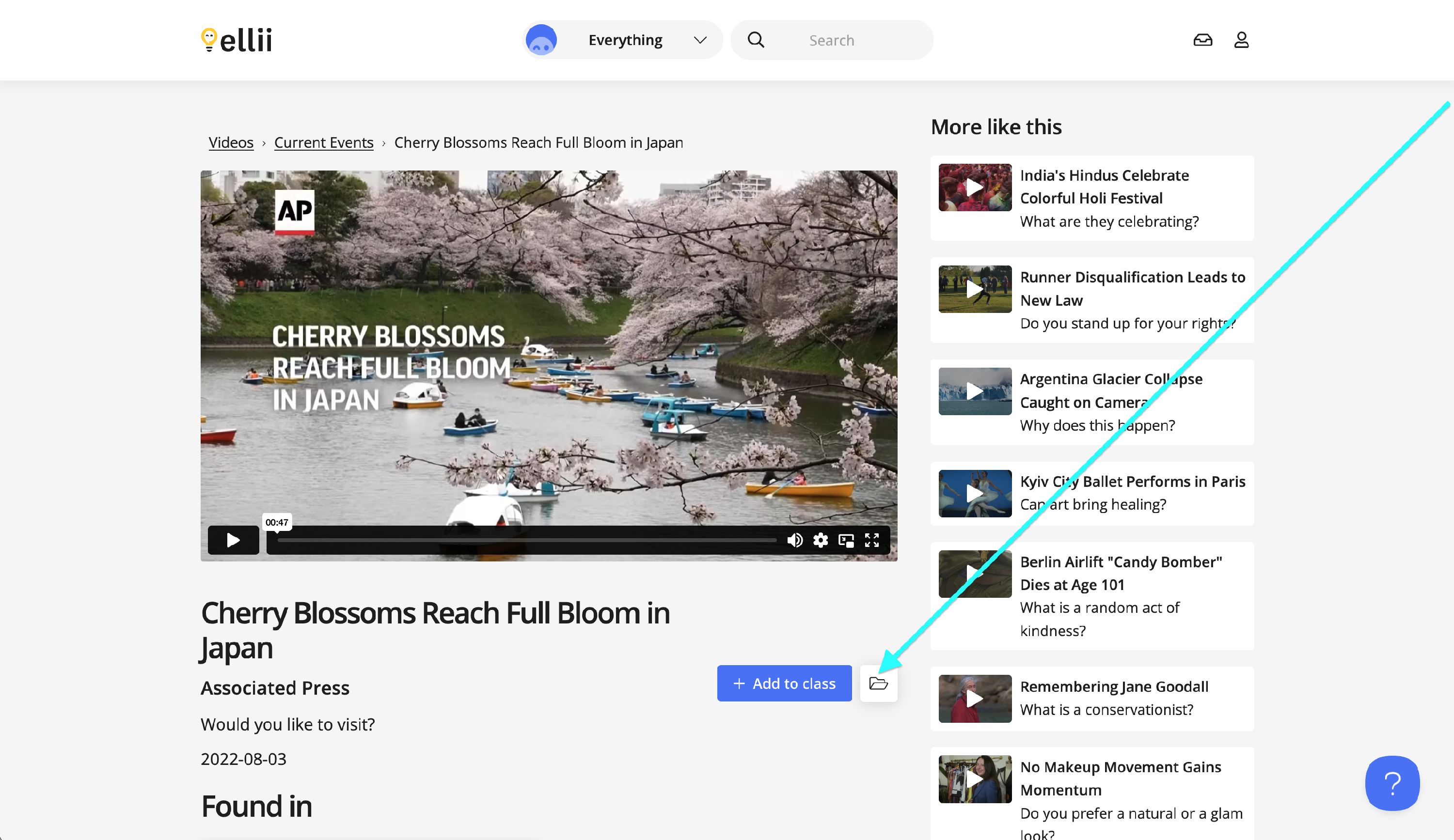Click the search magnifier icon
This screenshot has height=840, width=1454.
(755, 40)
